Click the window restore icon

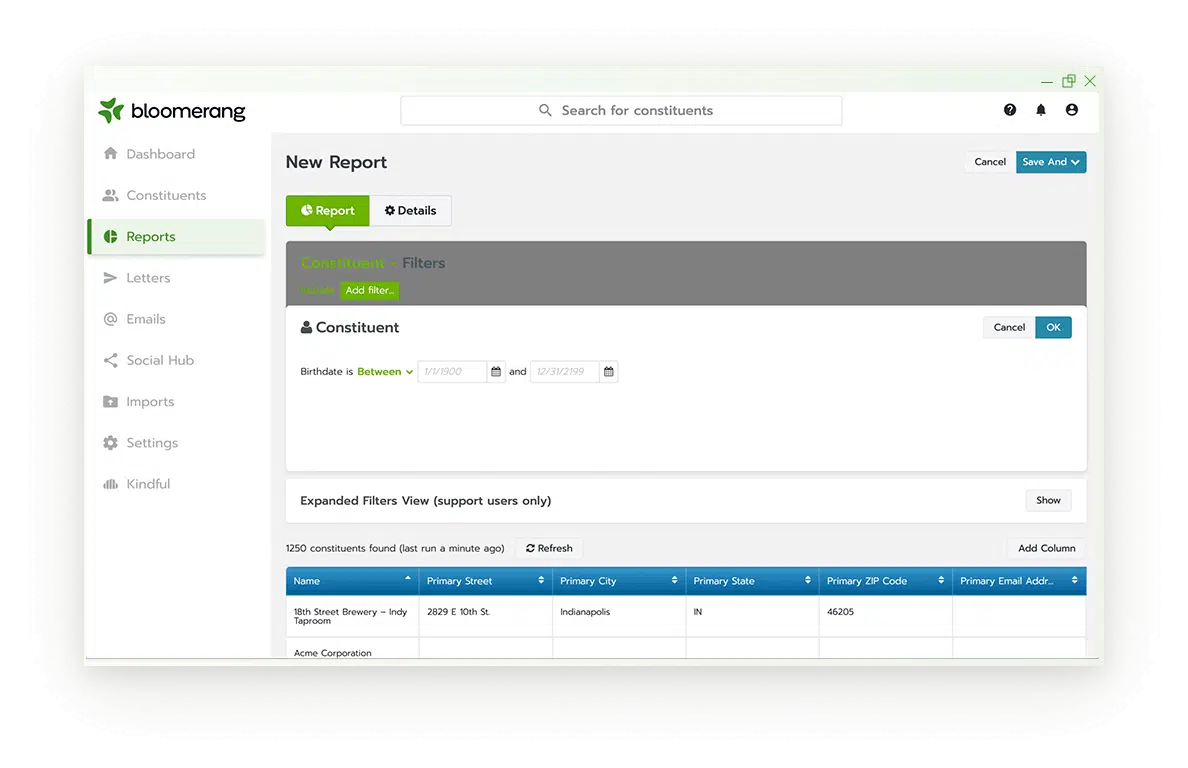1068,81
